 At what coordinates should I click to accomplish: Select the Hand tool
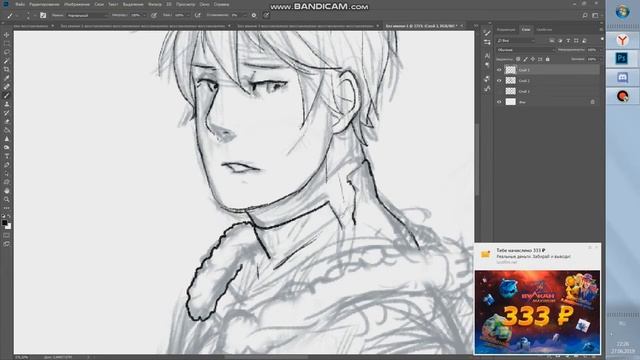7,191
